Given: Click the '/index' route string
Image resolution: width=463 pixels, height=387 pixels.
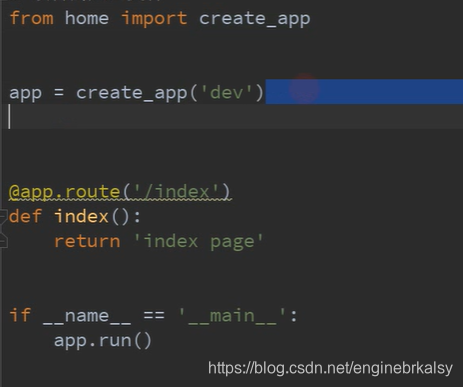Looking at the screenshot, I should pos(176,192).
